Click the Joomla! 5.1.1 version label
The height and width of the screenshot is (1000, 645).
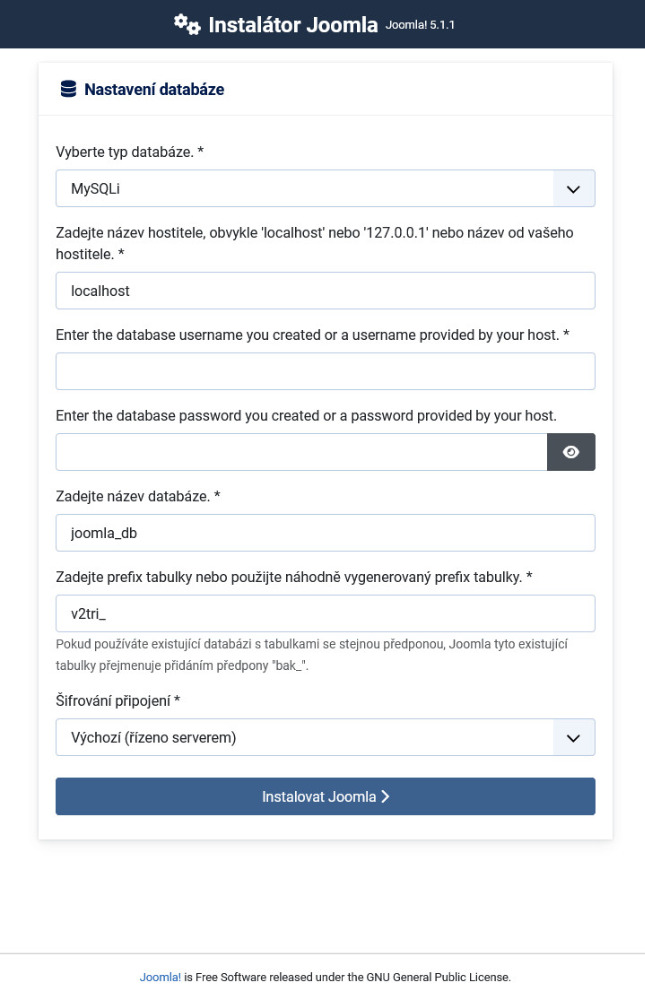point(421,25)
